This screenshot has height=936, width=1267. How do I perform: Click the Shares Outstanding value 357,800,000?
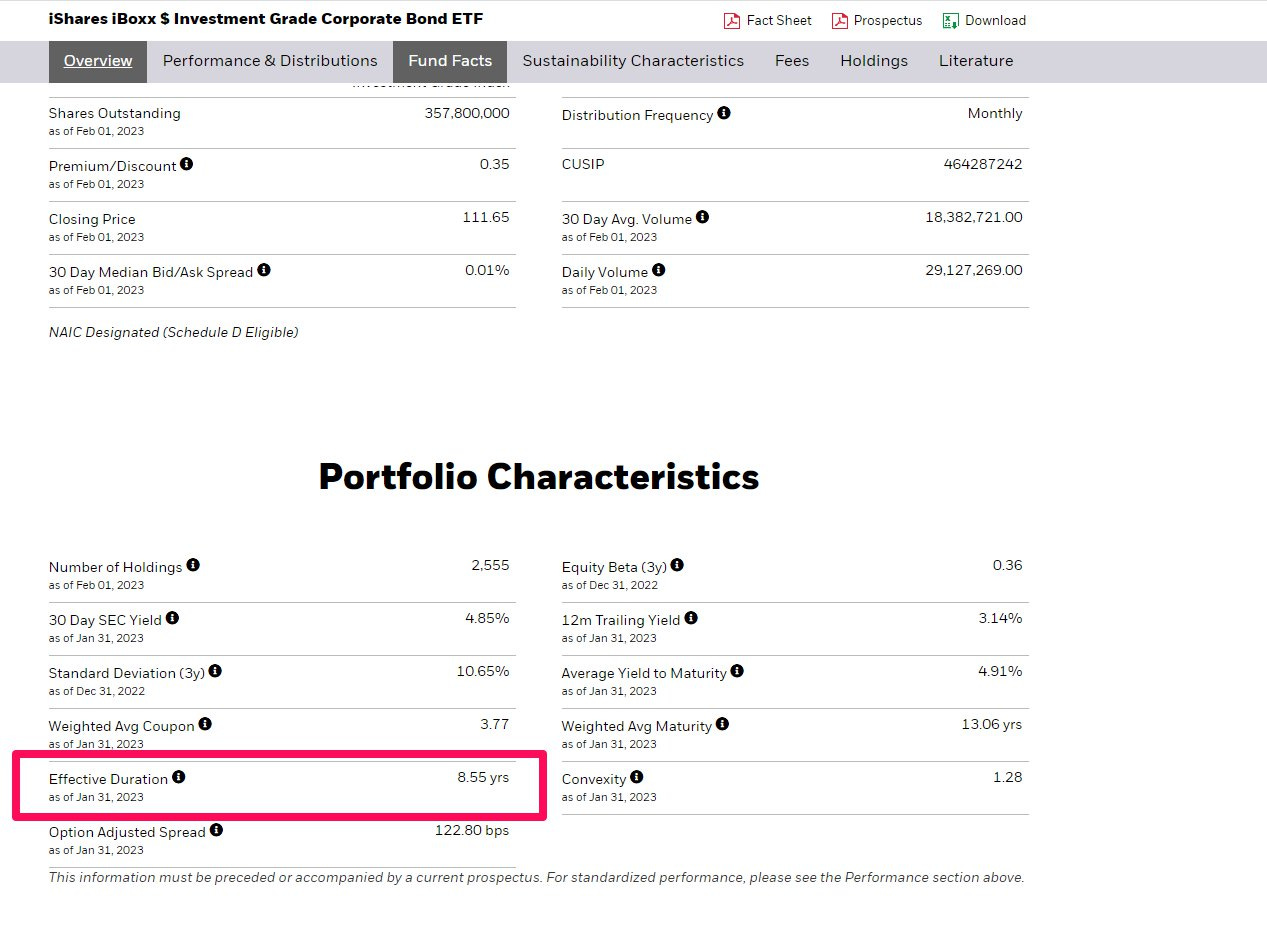[x=467, y=113]
